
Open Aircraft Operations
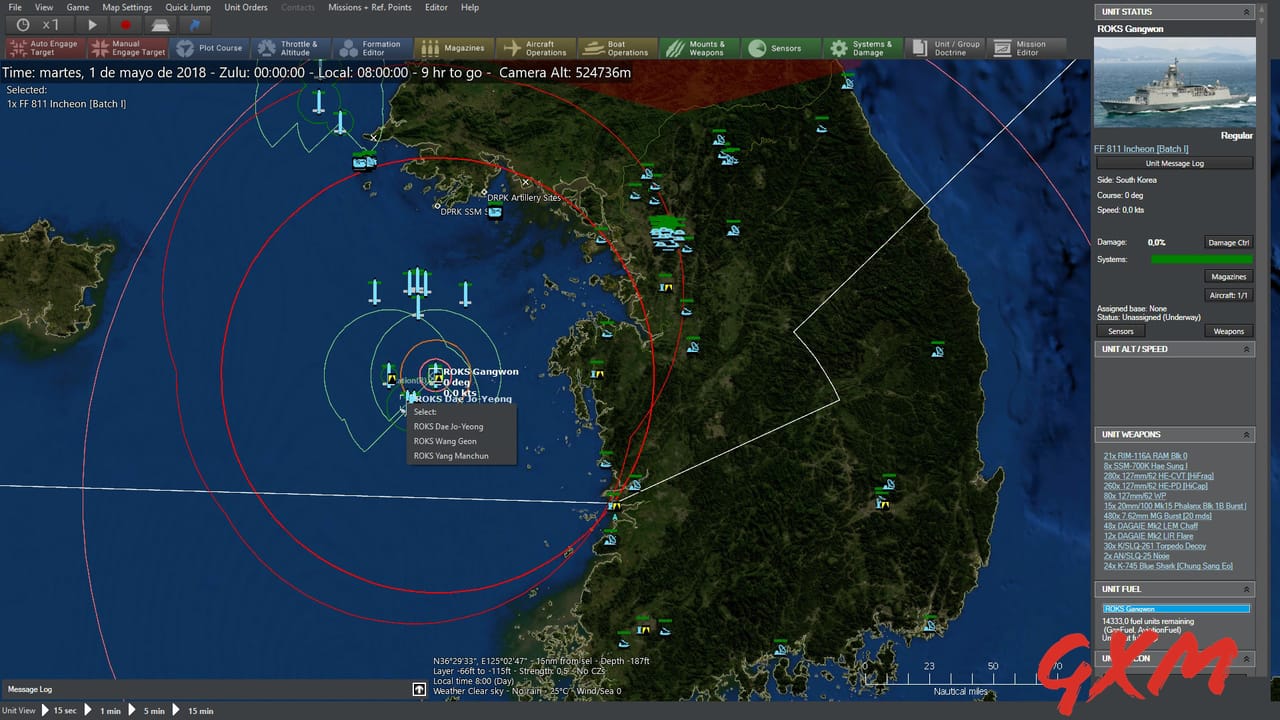click(536, 47)
